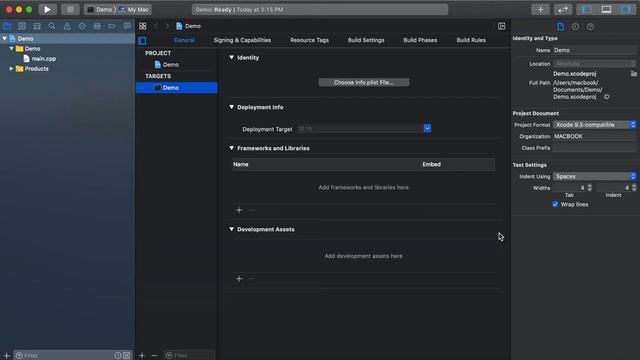Go forward in editor history

pos(167,26)
